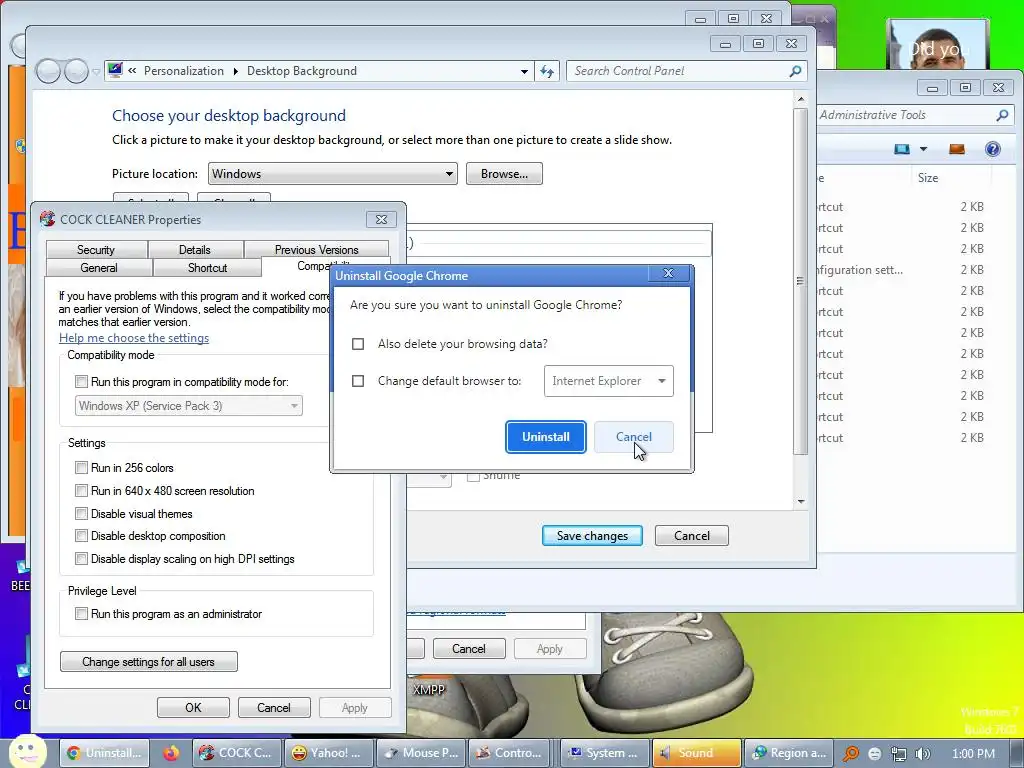Check Disable desktop composition
The width and height of the screenshot is (1024, 768).
tap(82, 536)
